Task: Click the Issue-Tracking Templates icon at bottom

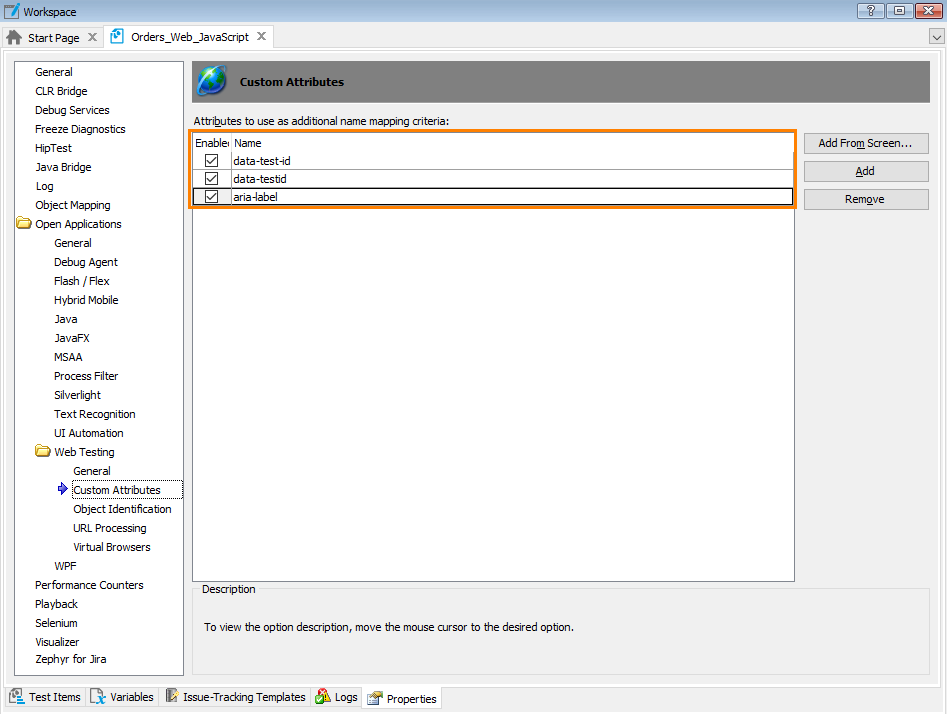Action: click(x=172, y=697)
